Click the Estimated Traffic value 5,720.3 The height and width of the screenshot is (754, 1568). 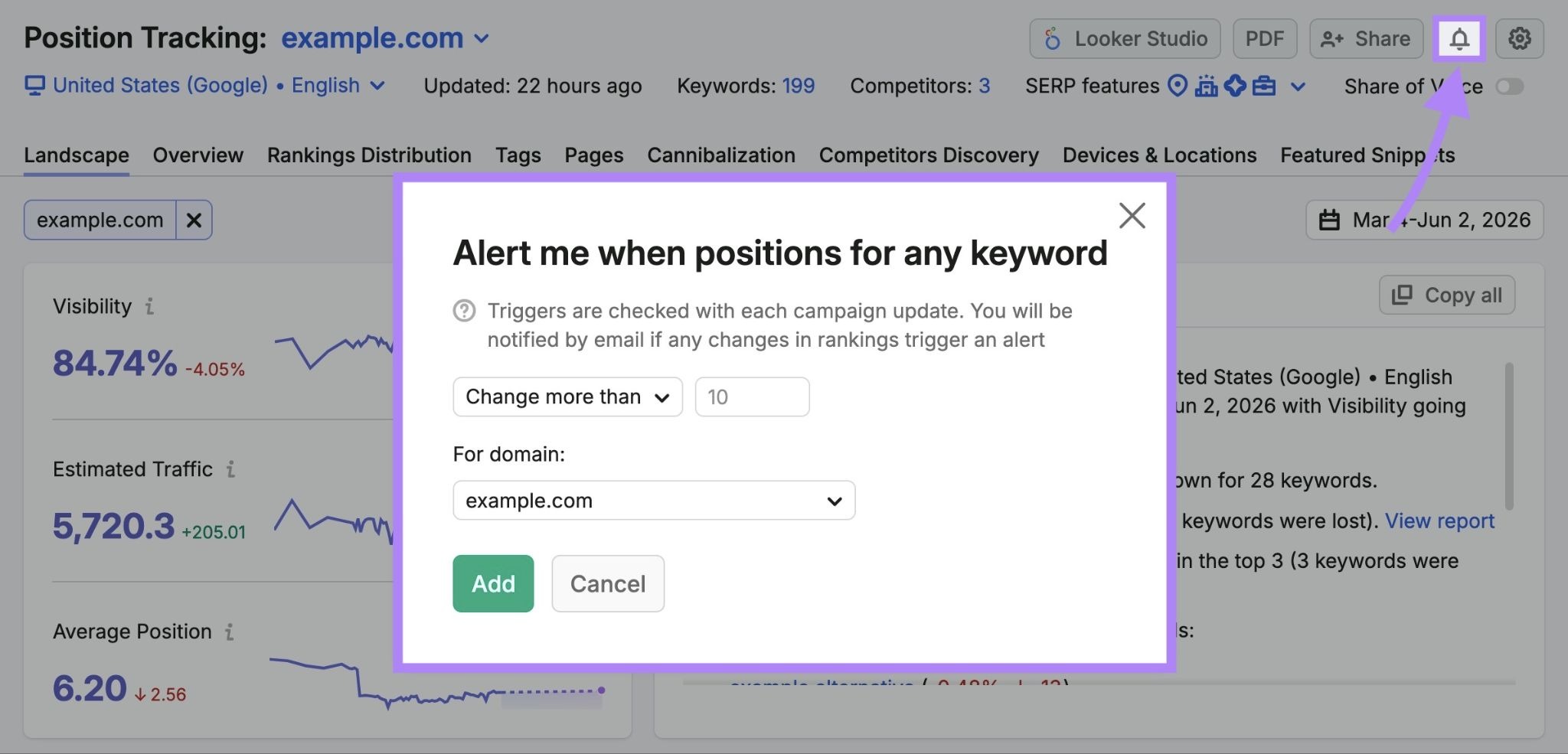click(x=113, y=527)
